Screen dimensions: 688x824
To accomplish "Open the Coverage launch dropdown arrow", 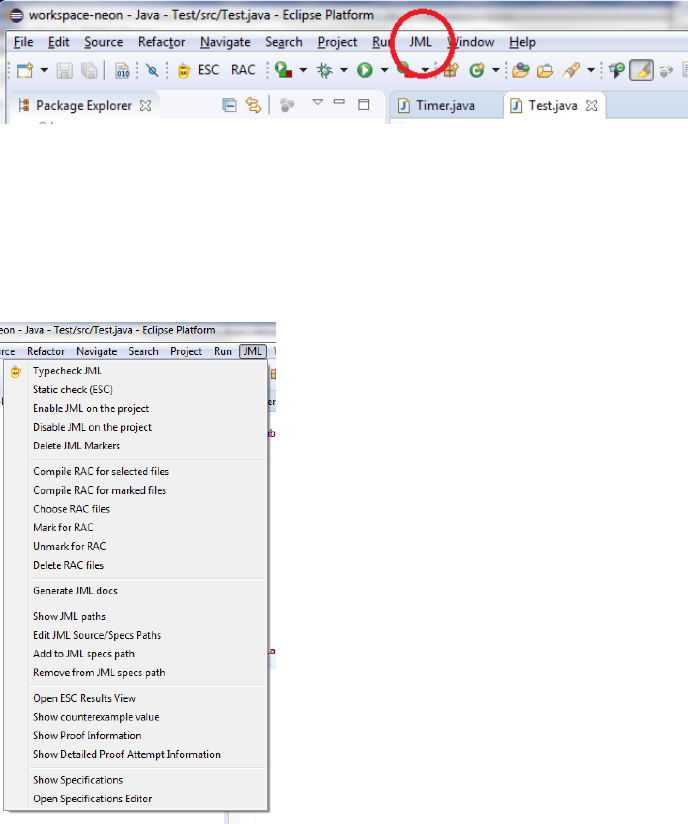I will (x=303, y=70).
